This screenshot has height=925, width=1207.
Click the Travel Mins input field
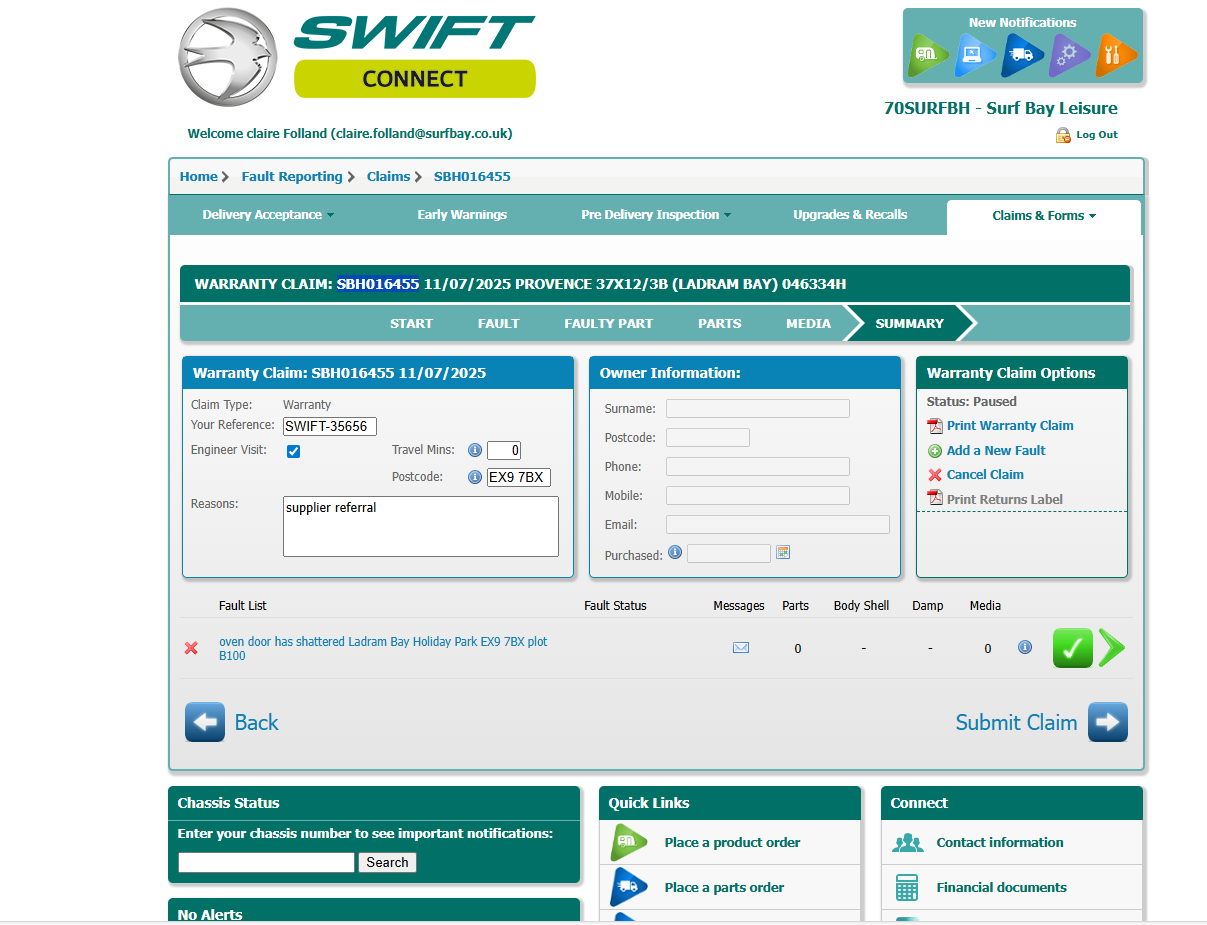click(x=504, y=451)
